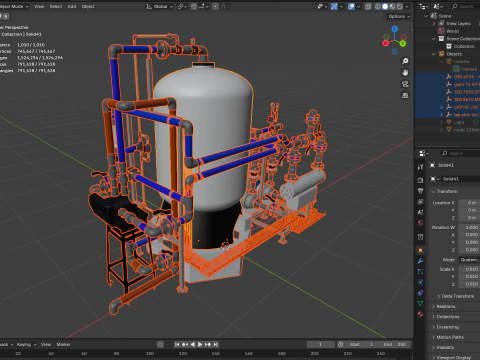Viewport: 480px width, 360px height.
Task: Click the Location X value field
Action: [x=469, y=203]
